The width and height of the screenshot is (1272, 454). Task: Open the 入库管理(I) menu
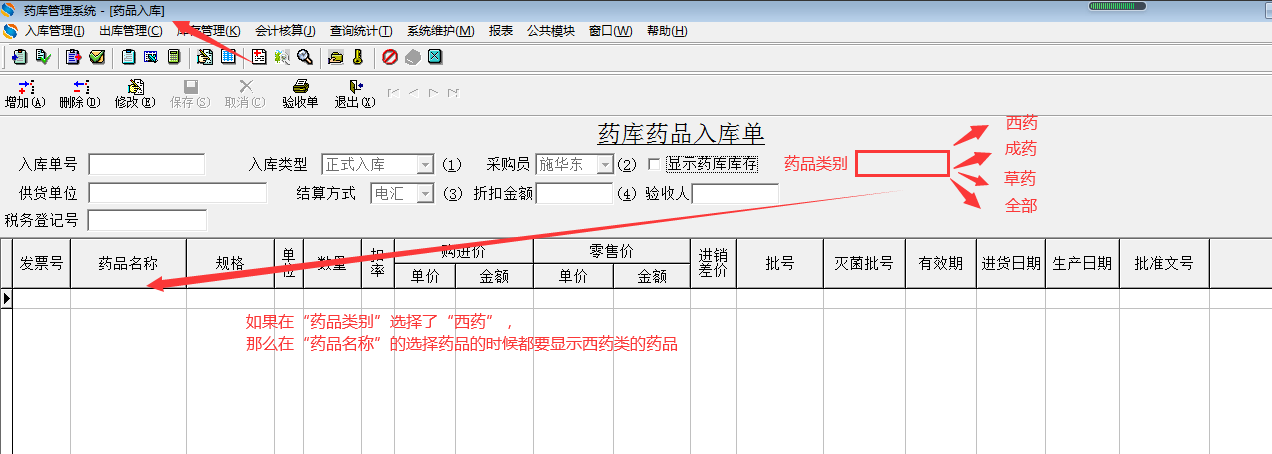[x=55, y=31]
